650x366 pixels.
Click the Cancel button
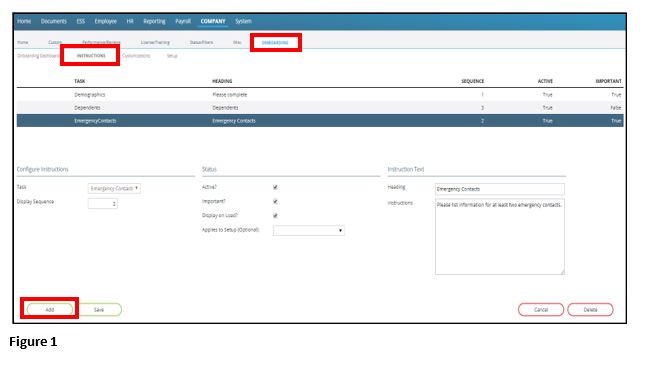click(541, 310)
